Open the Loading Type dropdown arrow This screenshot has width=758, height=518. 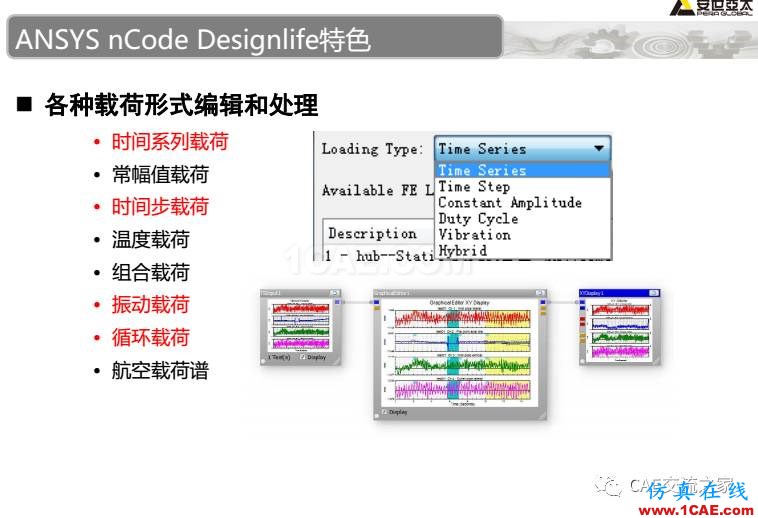click(x=598, y=149)
